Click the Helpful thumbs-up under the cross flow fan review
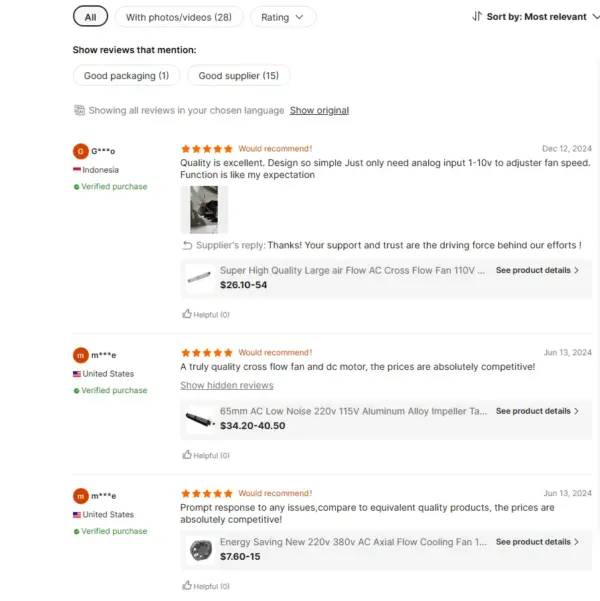The height and width of the screenshot is (601, 600). tap(187, 455)
